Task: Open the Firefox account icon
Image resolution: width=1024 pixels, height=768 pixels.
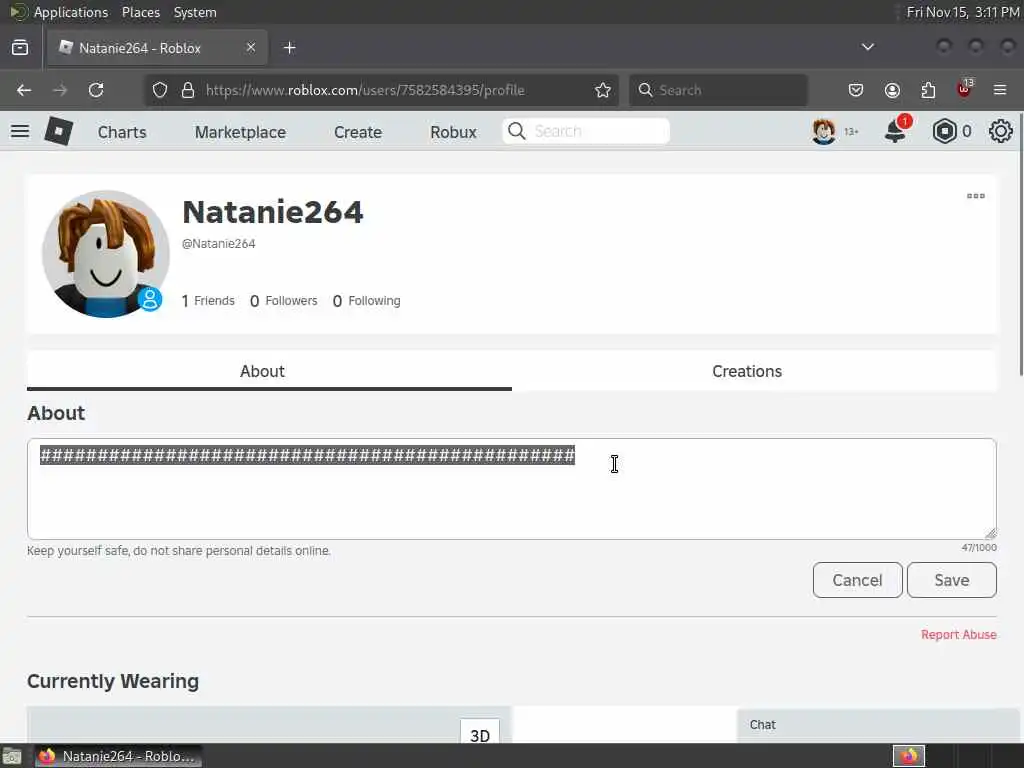Action: tap(892, 90)
